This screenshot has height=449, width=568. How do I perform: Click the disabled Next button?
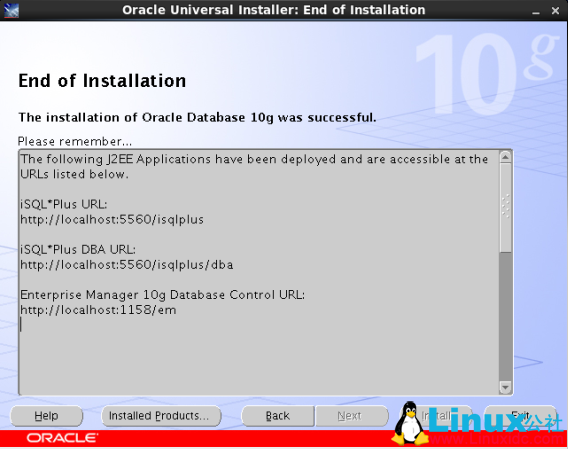tap(351, 416)
